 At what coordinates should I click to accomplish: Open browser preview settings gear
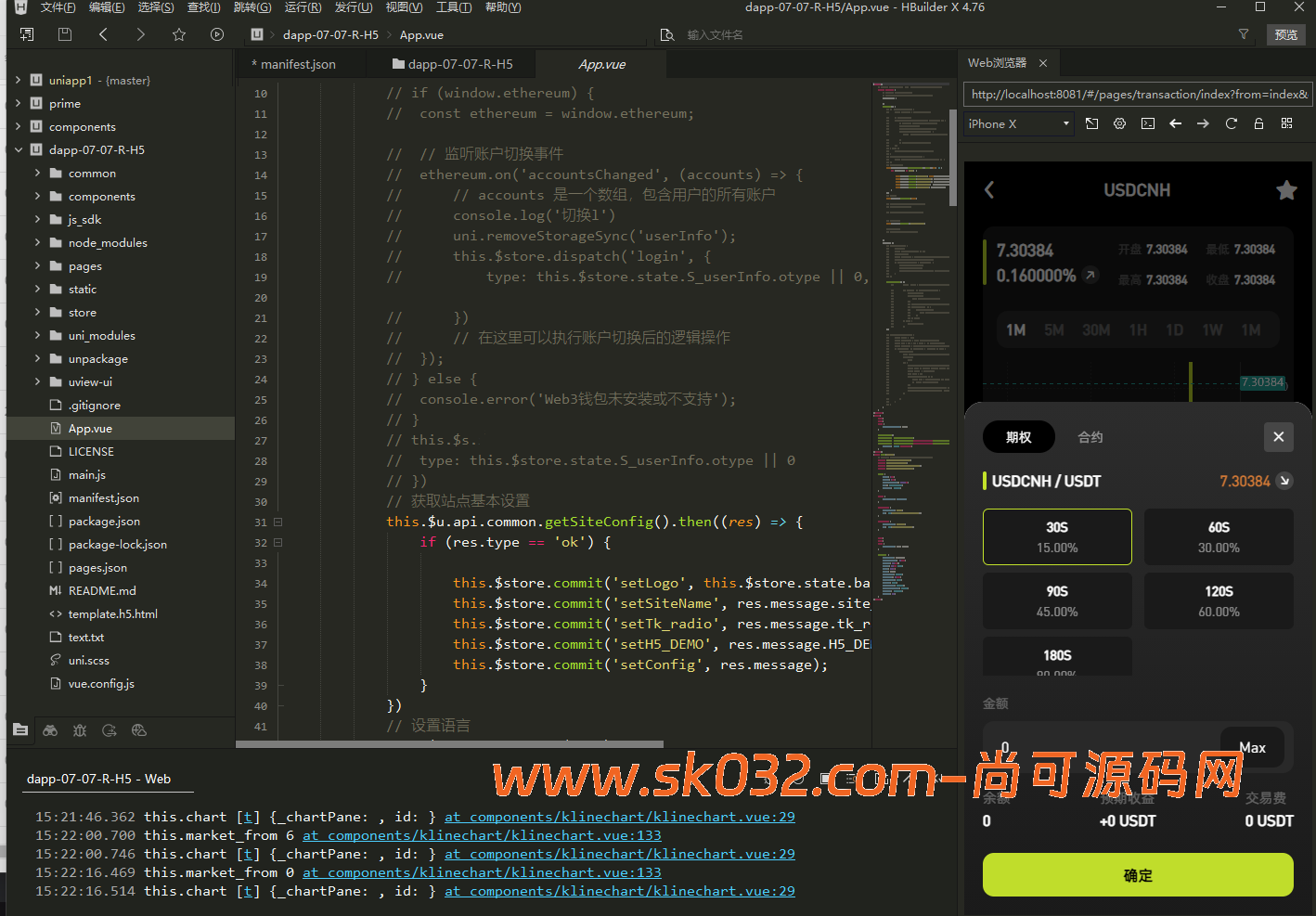click(x=1119, y=123)
